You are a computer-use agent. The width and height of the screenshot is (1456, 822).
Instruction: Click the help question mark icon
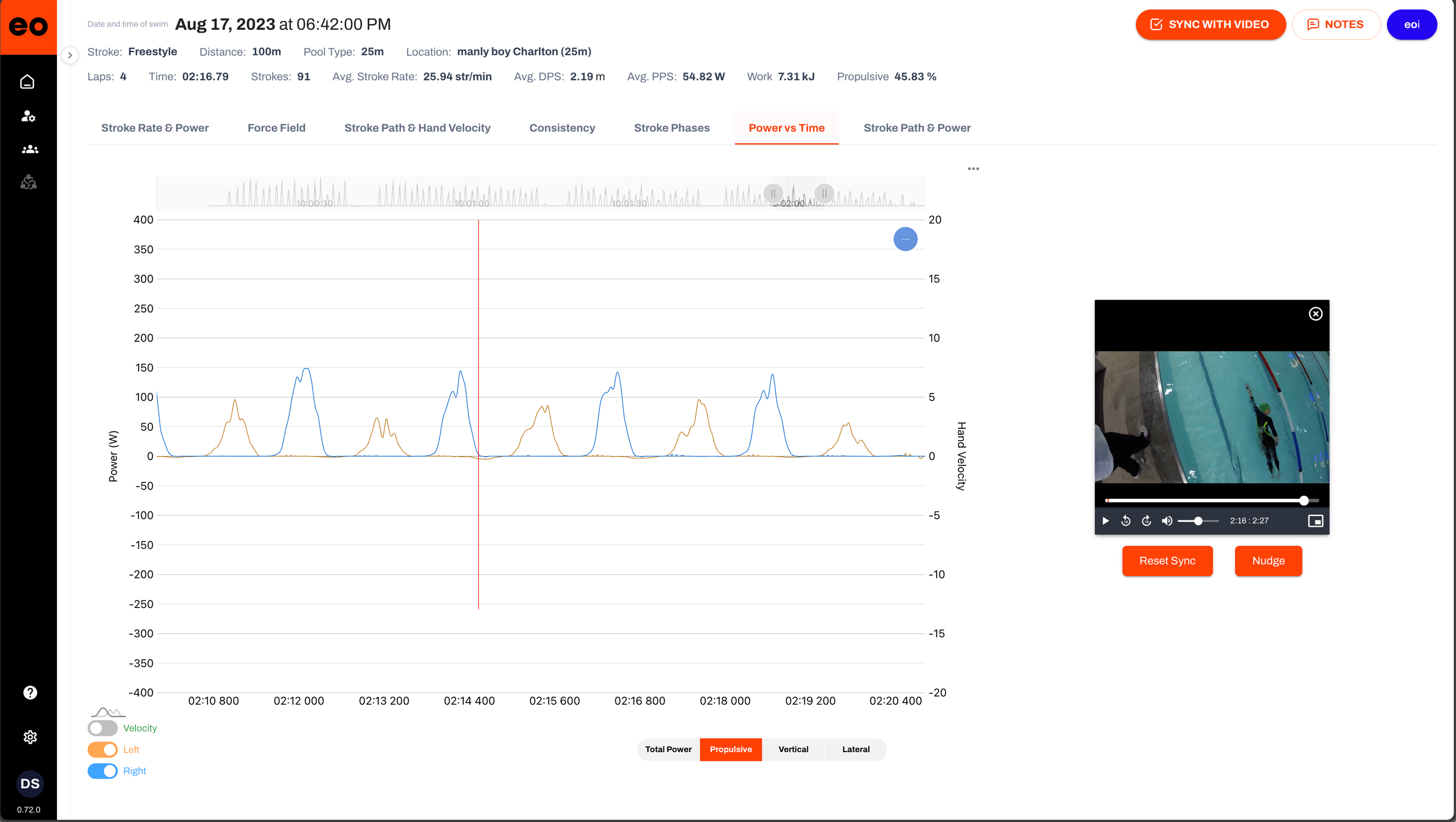pyautogui.click(x=30, y=693)
